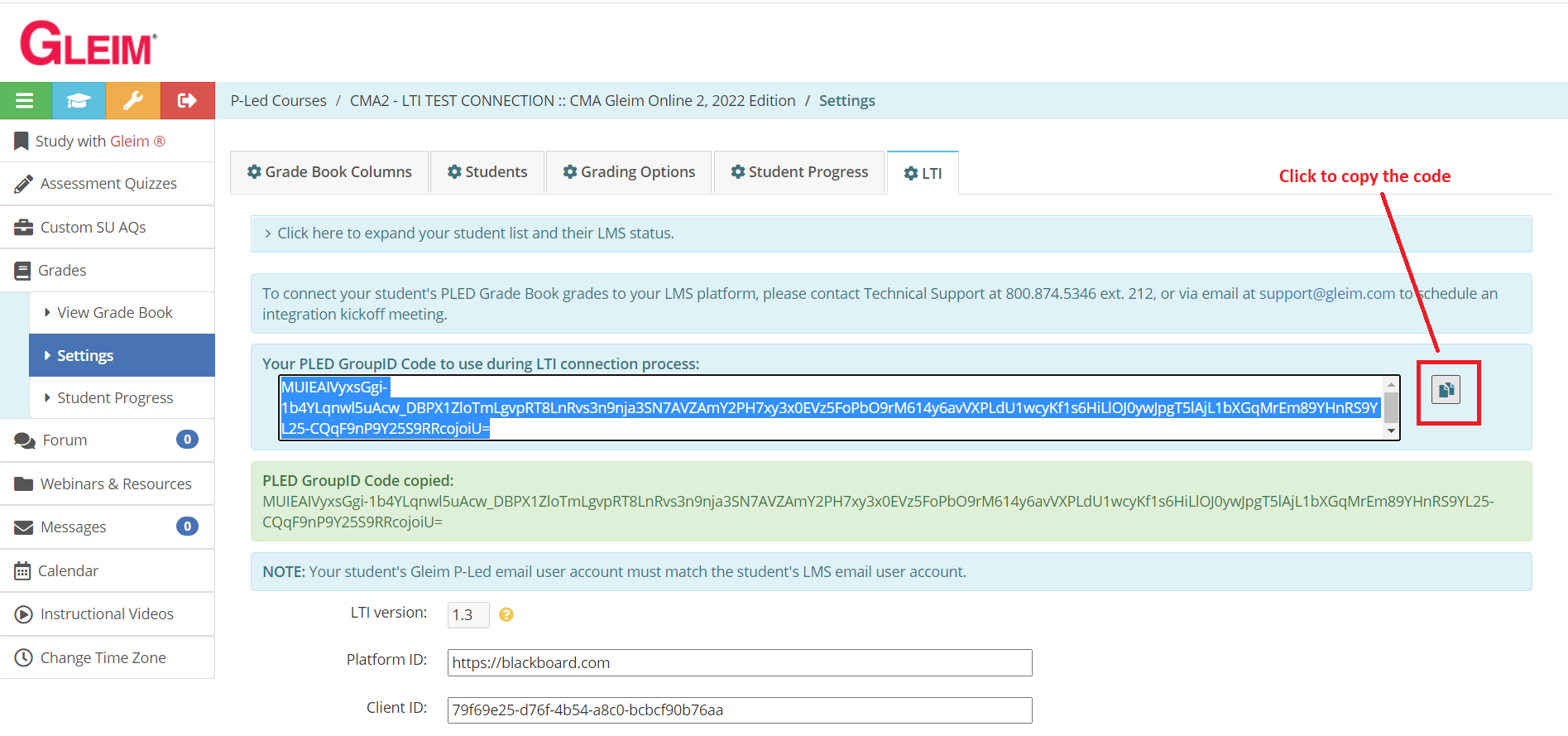Viewport: 1568px width, 736px height.
Task: Click the Client ID input field
Action: click(740, 710)
